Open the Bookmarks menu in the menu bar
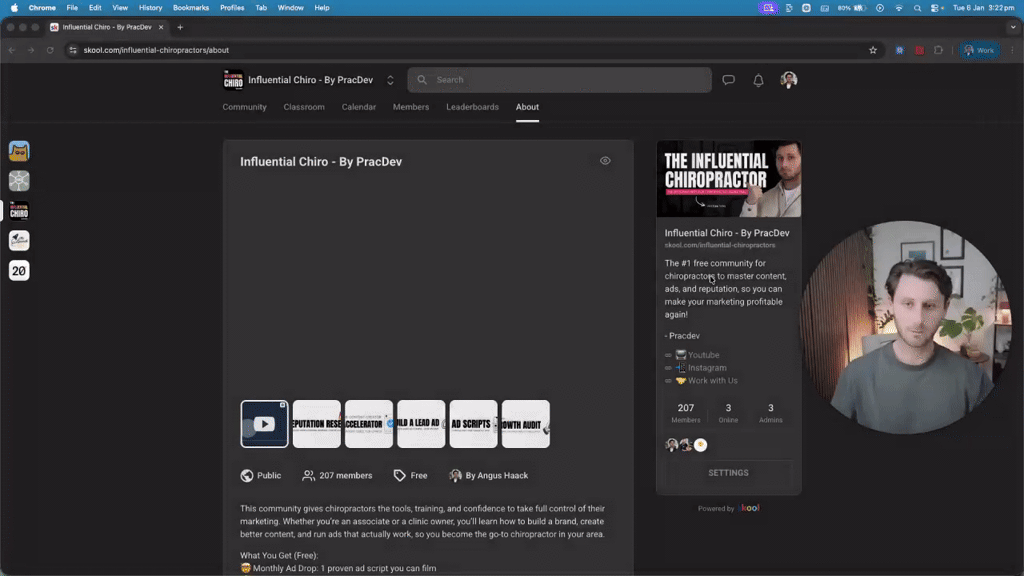1024x576 pixels. (193, 7)
